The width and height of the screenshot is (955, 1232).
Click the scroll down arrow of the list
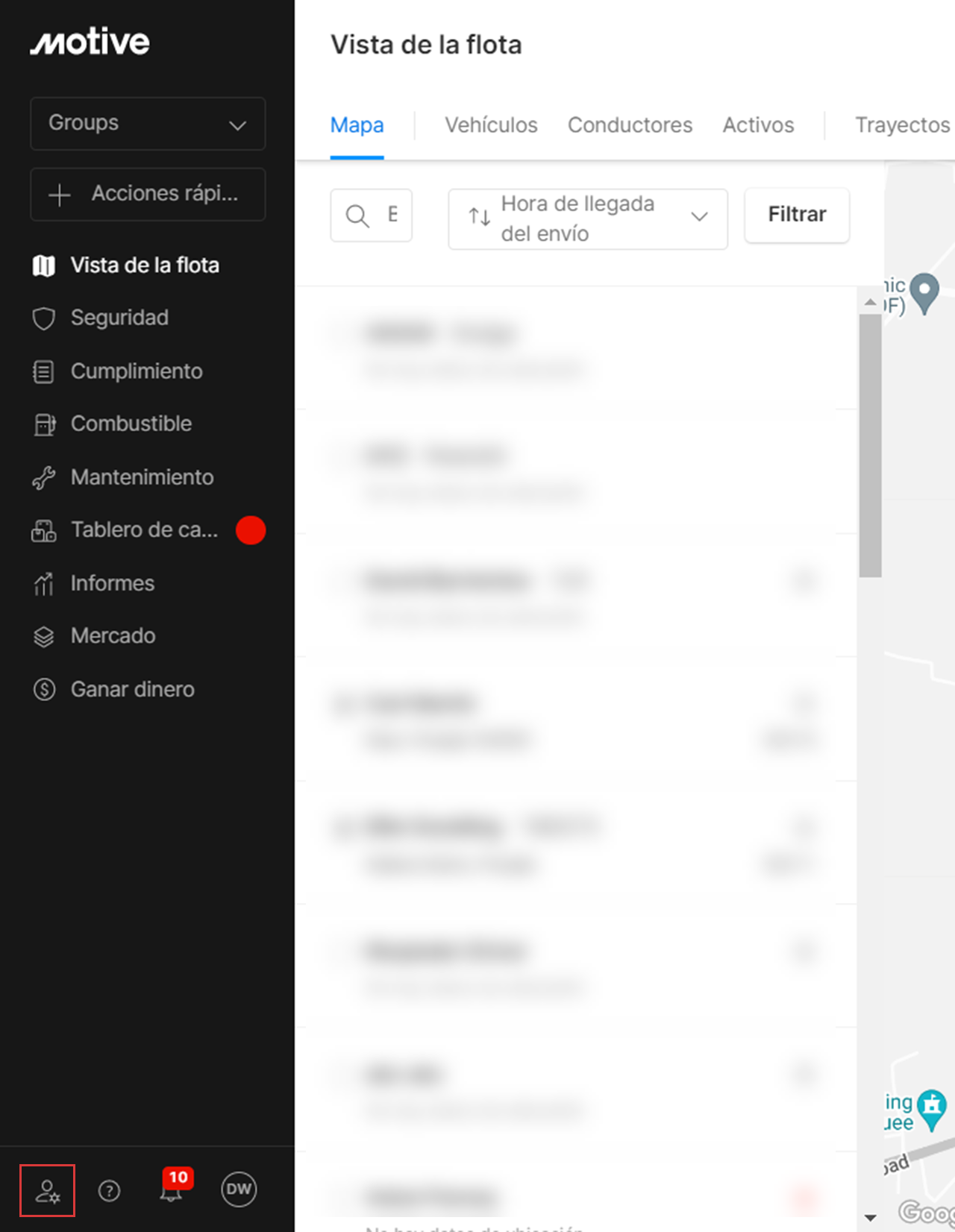(870, 1217)
